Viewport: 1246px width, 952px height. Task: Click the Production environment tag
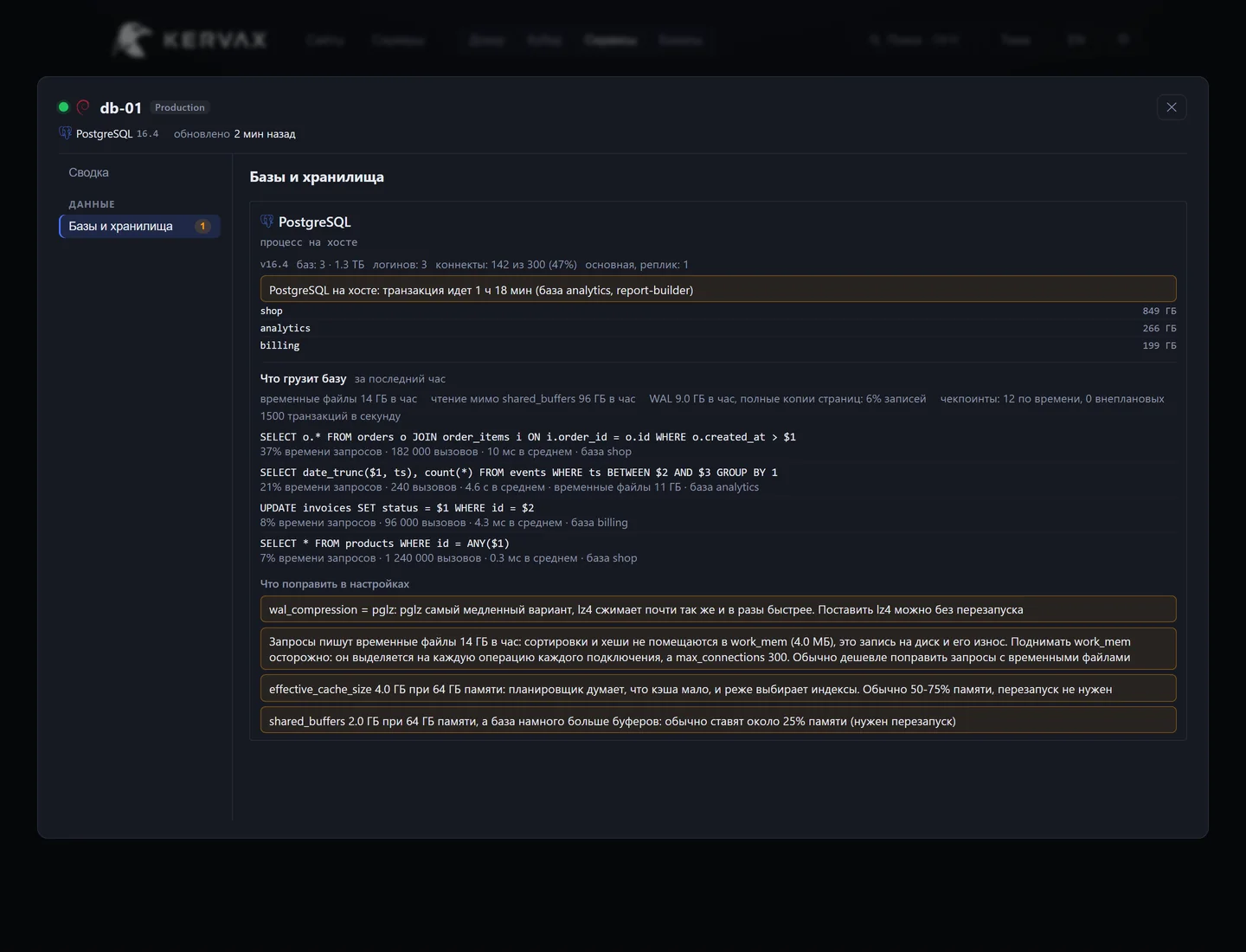[180, 107]
